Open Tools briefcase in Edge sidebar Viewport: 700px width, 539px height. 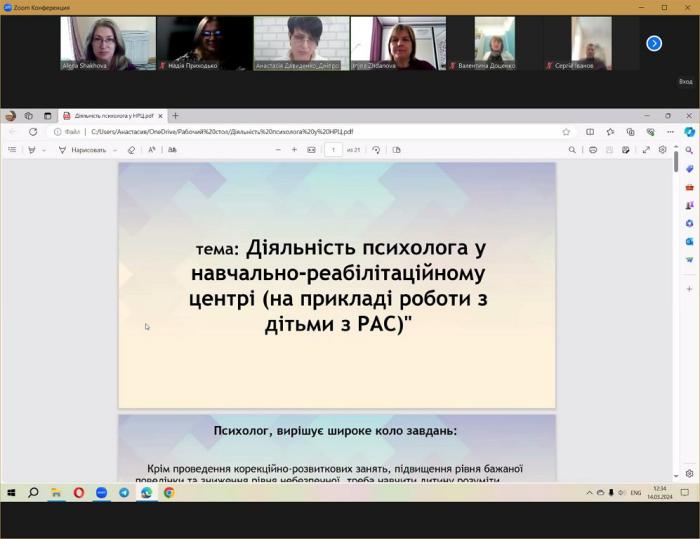tap(689, 187)
